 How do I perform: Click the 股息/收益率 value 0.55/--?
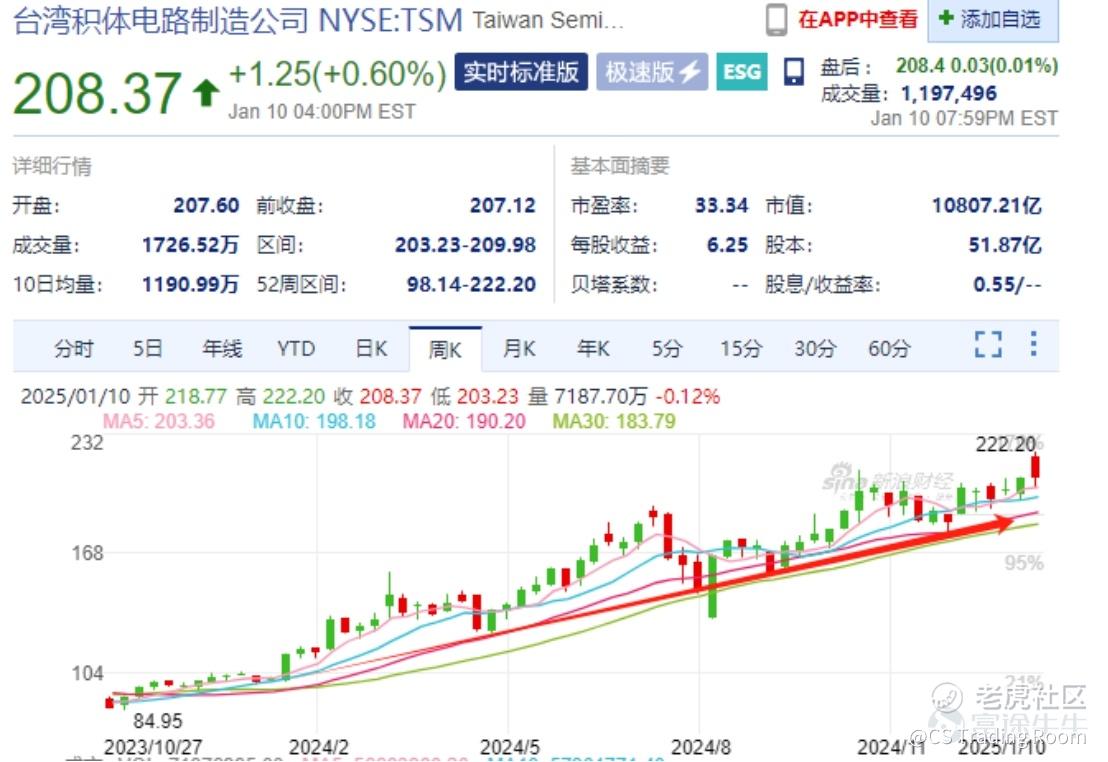(x=1008, y=285)
